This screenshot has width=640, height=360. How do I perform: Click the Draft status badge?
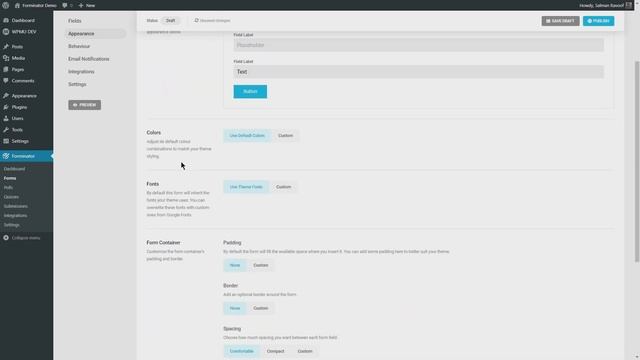click(170, 20)
